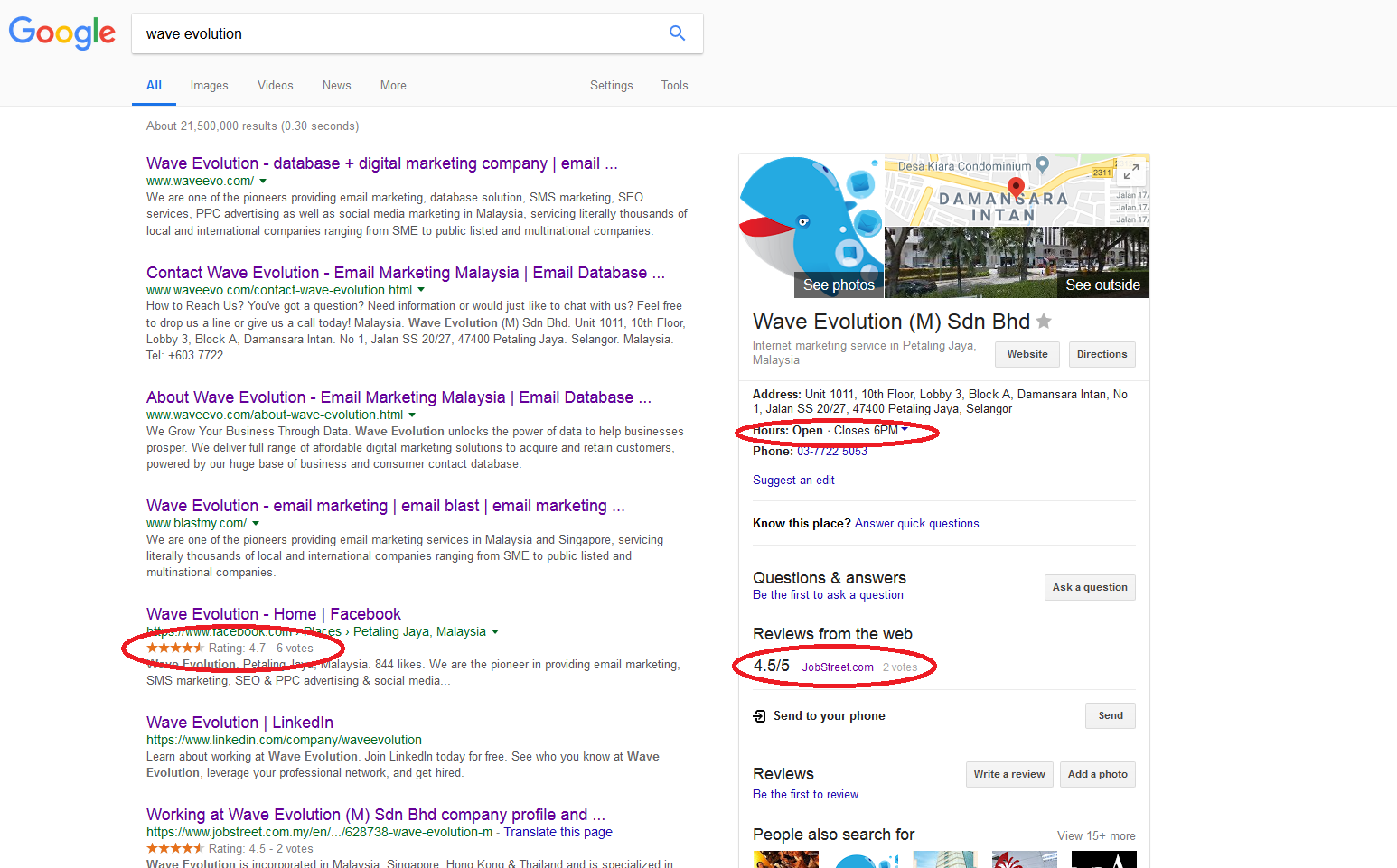Open the See outside street view image

tap(1017, 262)
